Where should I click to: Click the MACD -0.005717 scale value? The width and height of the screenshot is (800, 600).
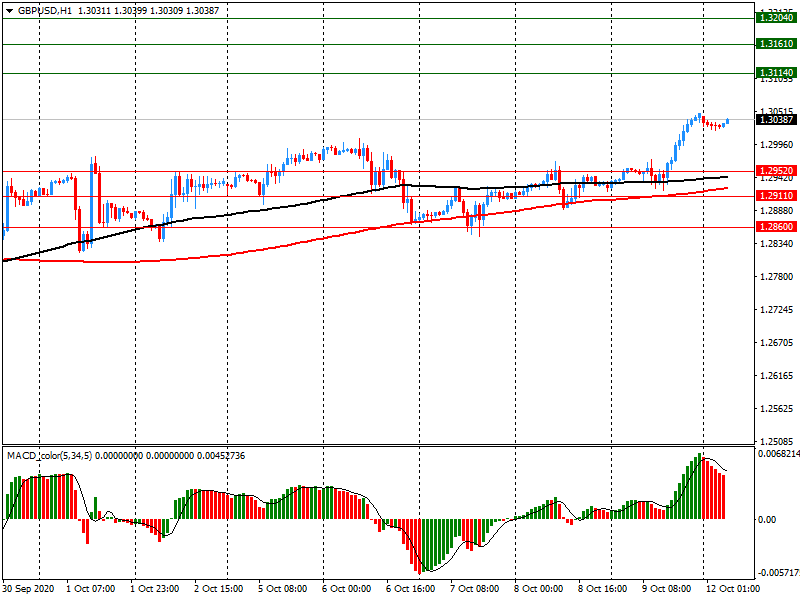779,573
